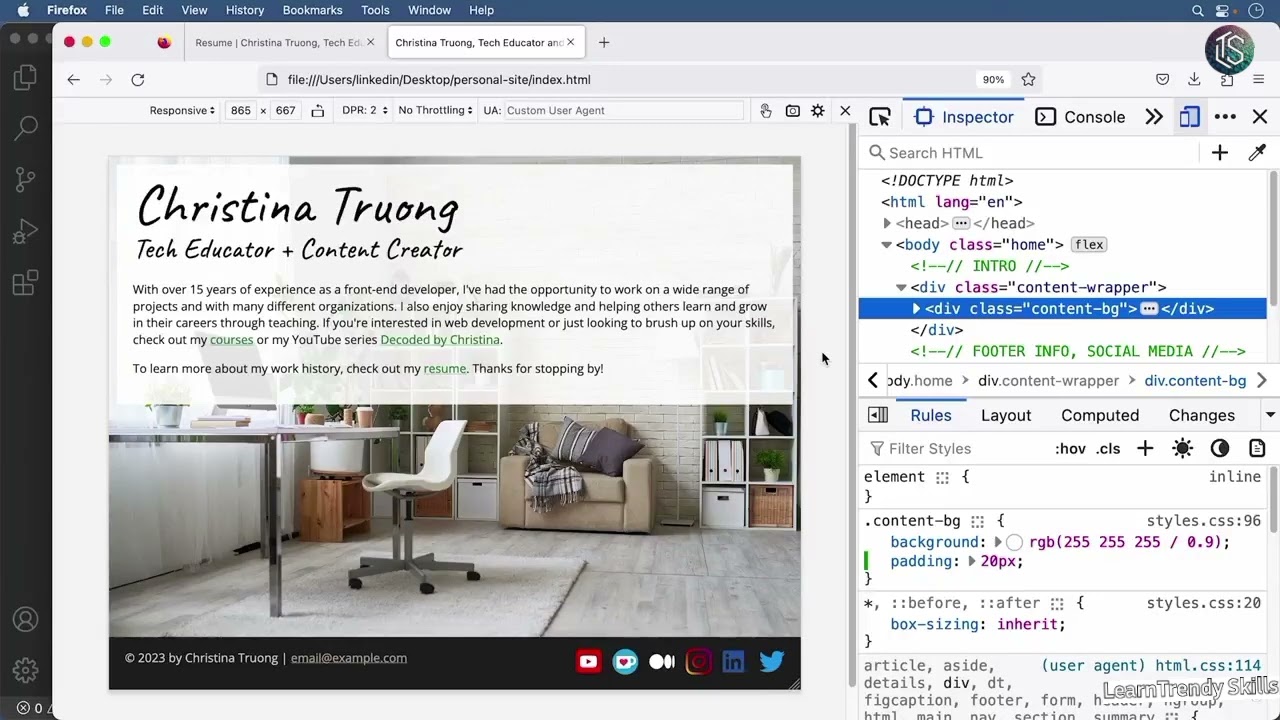Click the ellipsis badge in content-bg row
The image size is (1280, 720).
pyautogui.click(x=1149, y=309)
